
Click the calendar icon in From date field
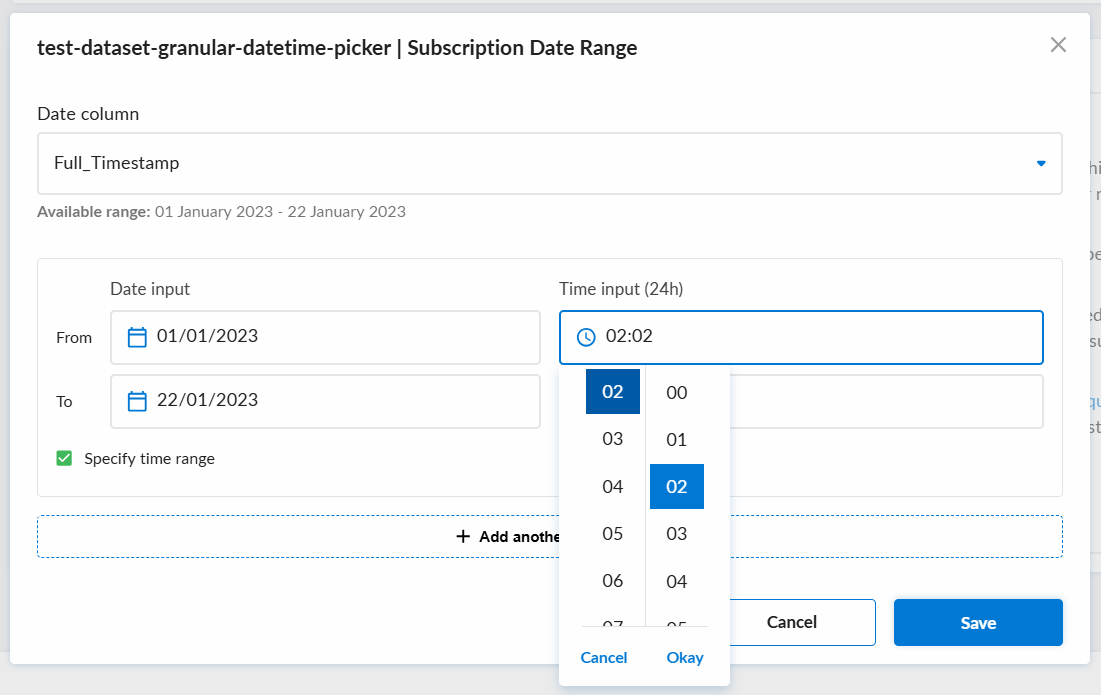pos(137,337)
